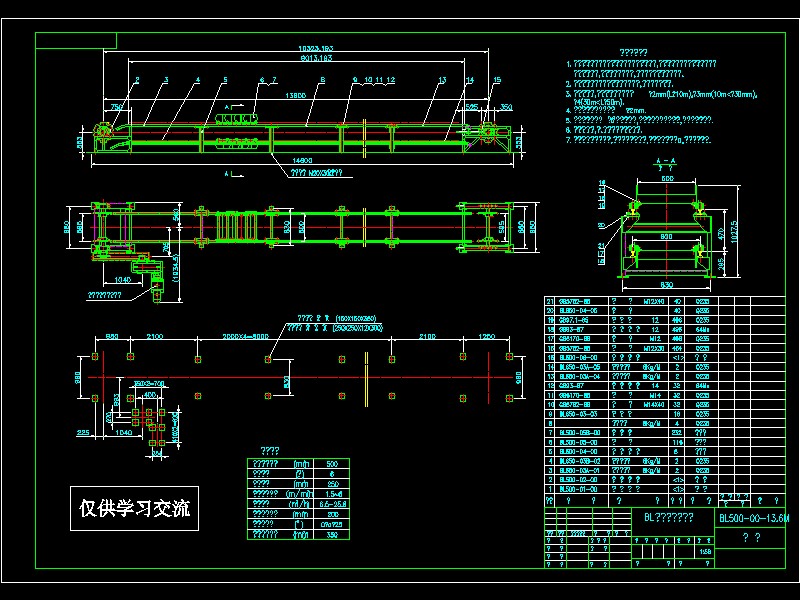Select the BL??????? drawing title text
800x600 pixels.
point(668,517)
